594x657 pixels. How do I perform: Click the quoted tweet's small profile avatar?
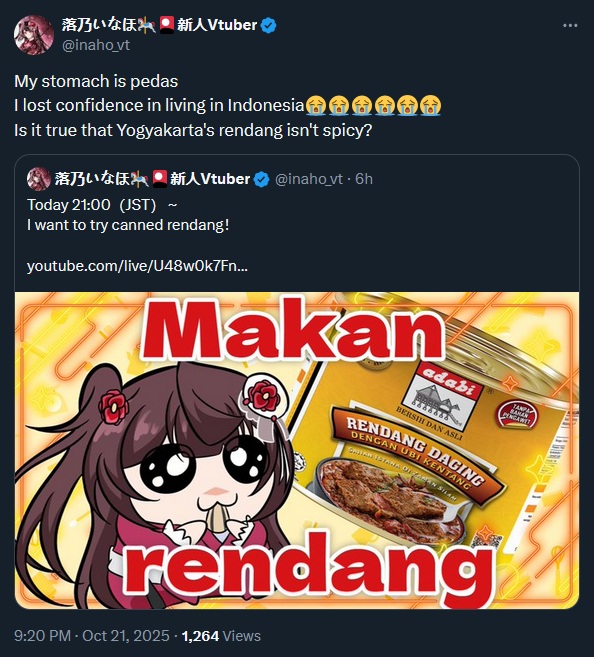pos(39,179)
